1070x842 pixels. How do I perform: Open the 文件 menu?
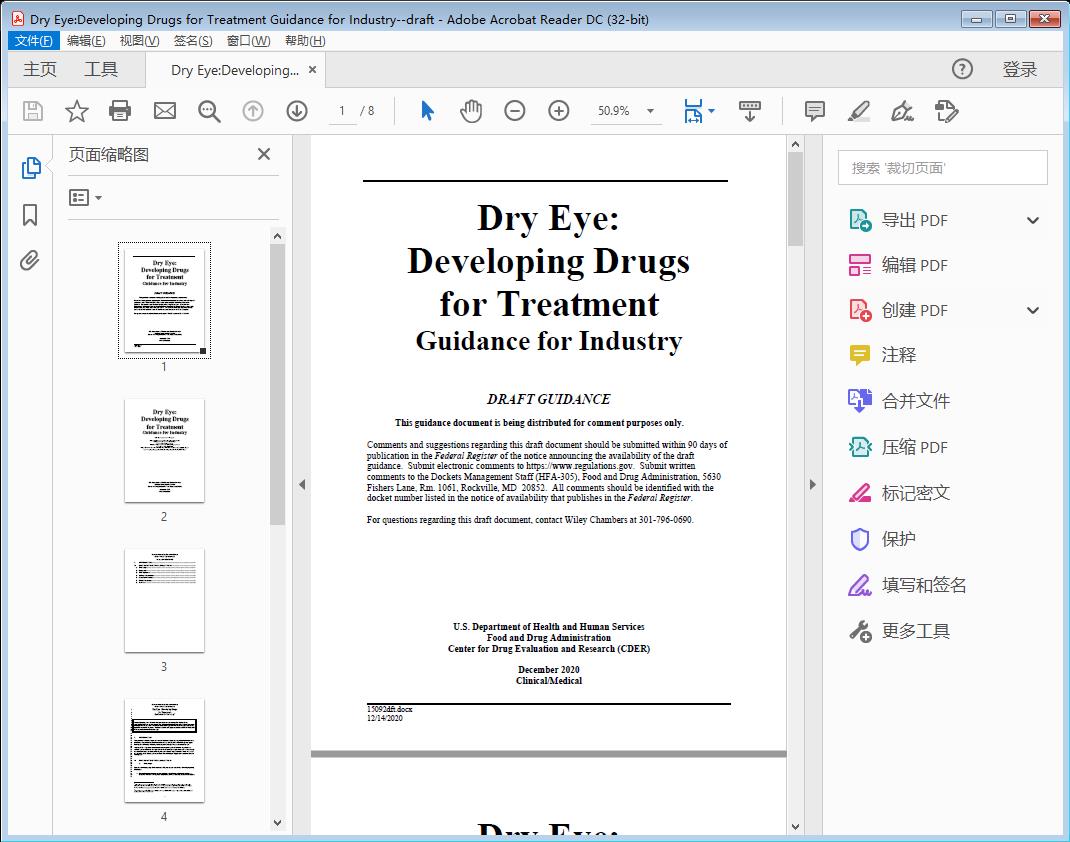pyautogui.click(x=33, y=40)
